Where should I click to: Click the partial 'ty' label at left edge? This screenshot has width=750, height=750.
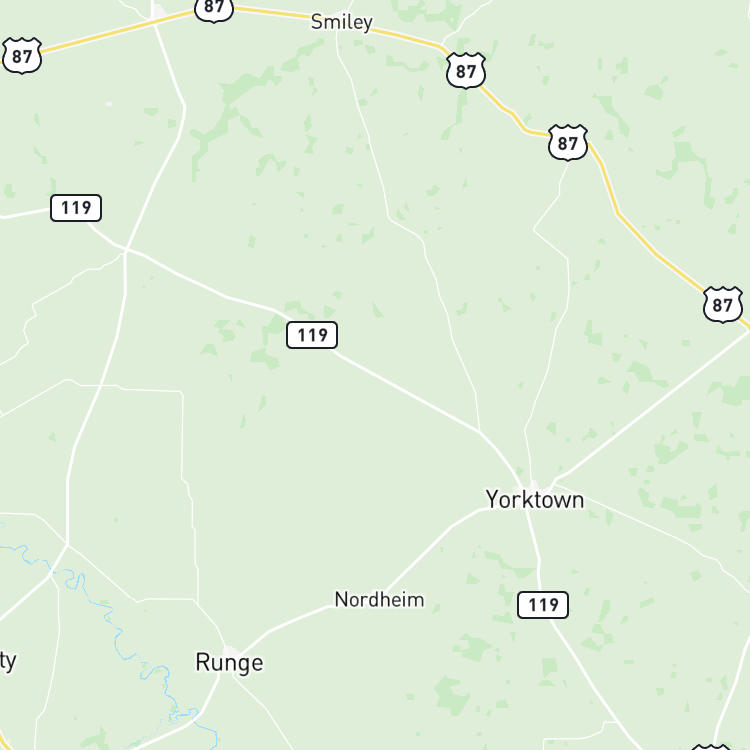tap(8, 662)
